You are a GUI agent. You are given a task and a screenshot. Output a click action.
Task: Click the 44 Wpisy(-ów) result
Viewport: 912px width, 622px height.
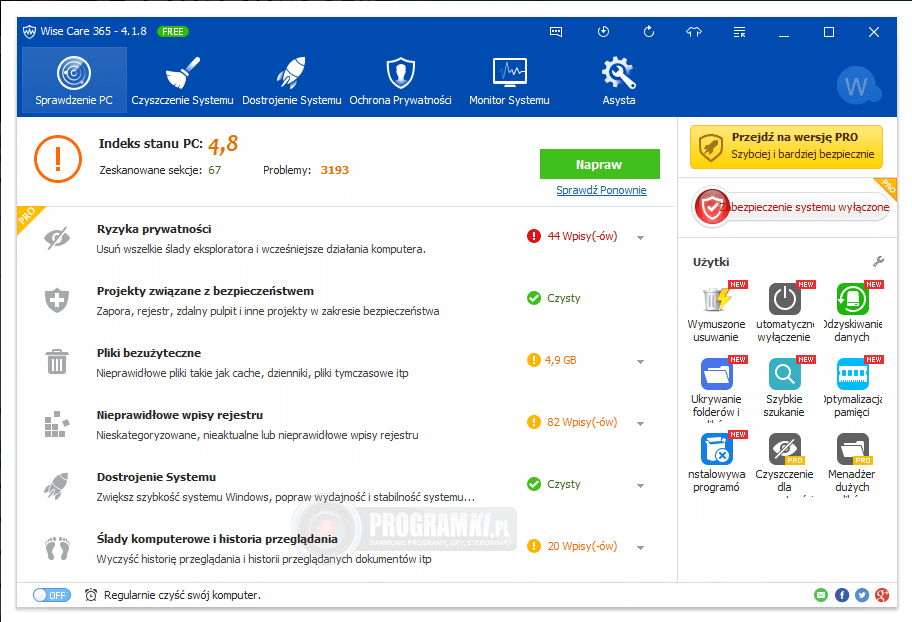point(582,236)
